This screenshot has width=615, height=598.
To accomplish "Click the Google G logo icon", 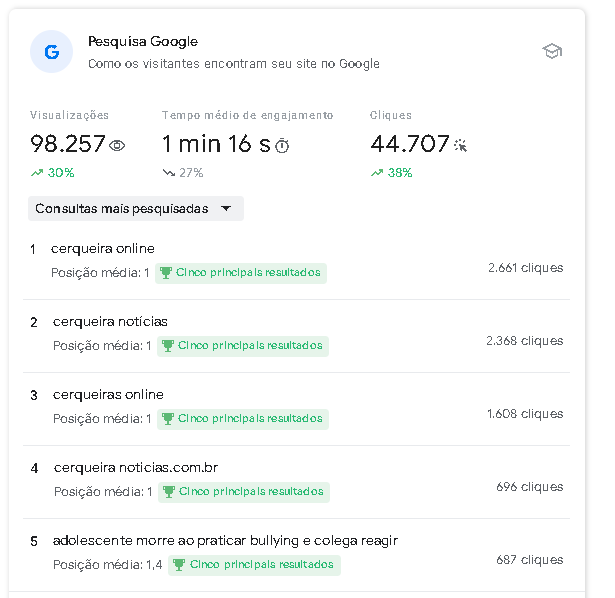I will (51, 52).
